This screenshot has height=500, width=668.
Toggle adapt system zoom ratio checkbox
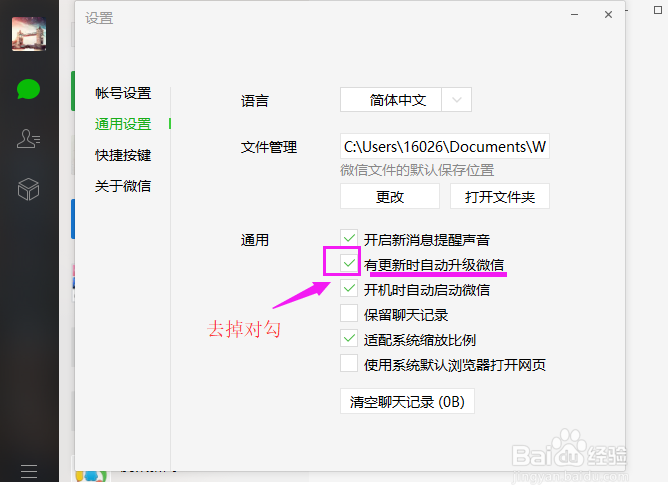pos(349,339)
